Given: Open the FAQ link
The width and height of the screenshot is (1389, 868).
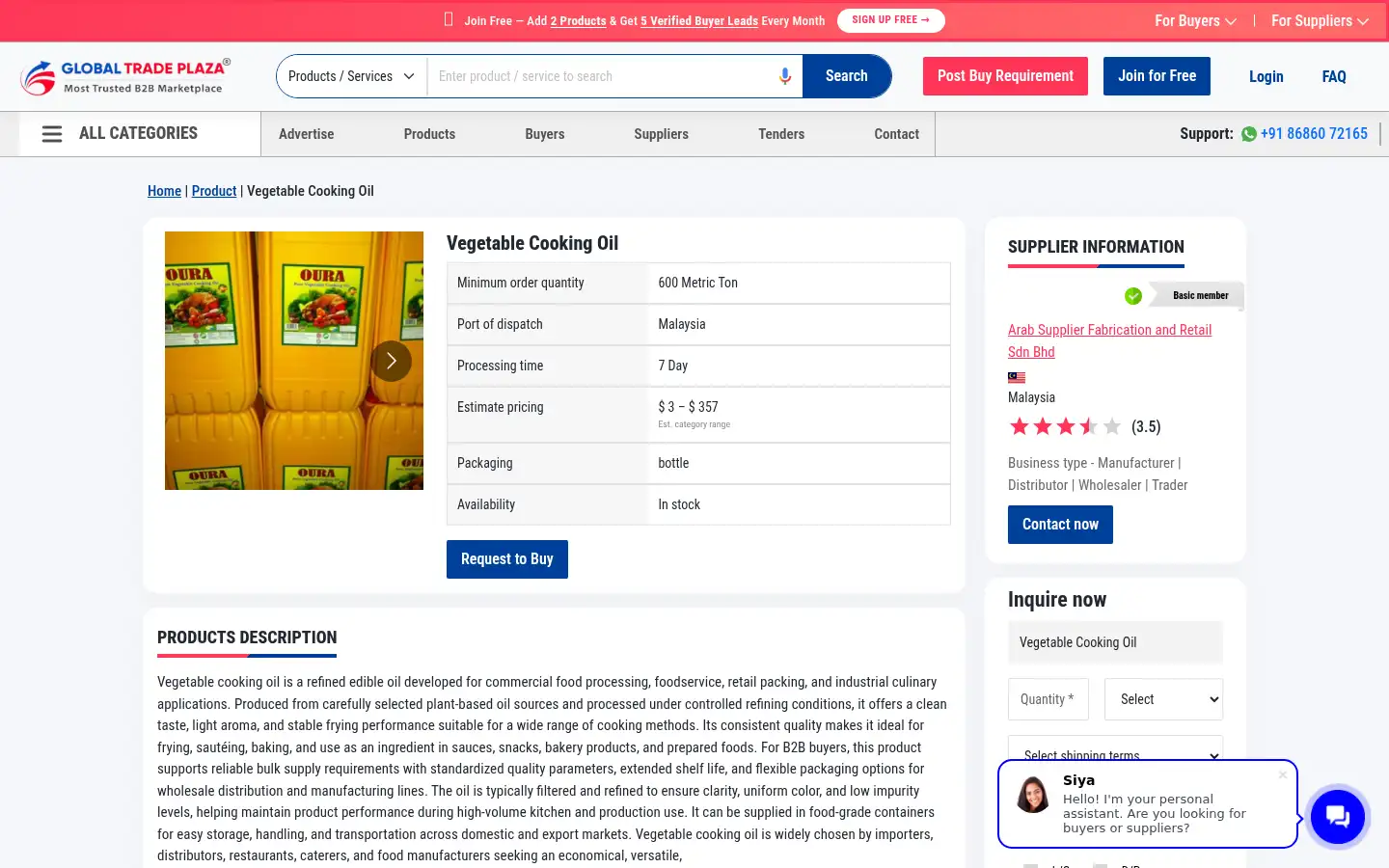Looking at the screenshot, I should 1334,76.
